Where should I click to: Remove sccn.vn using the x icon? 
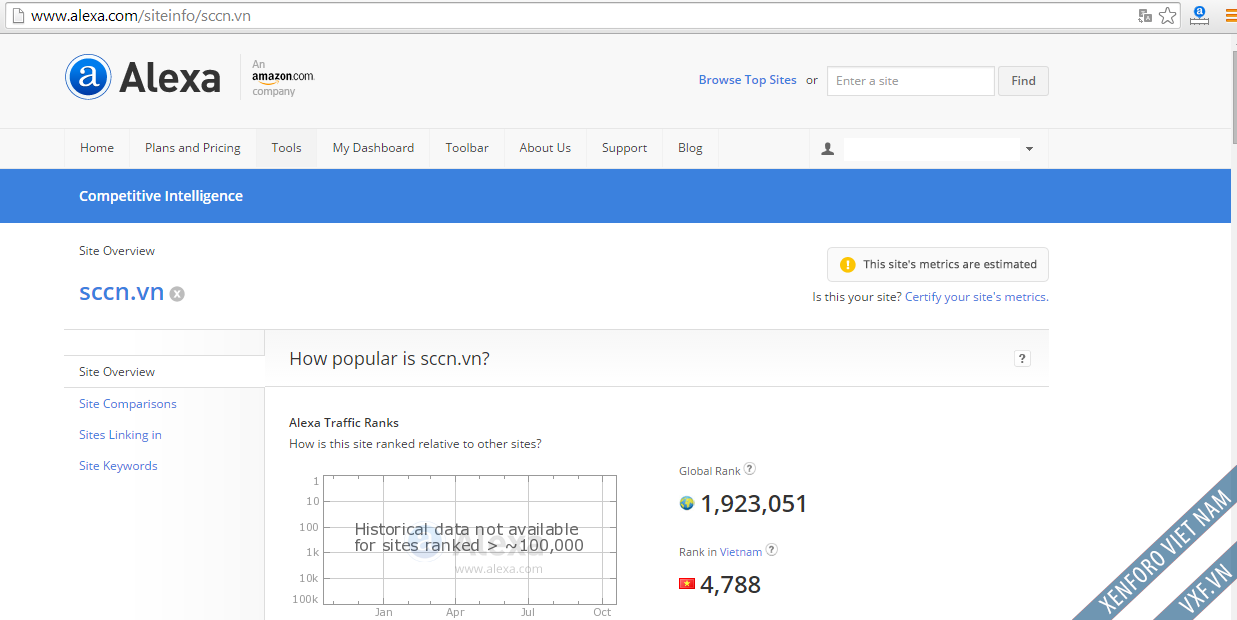coord(177,294)
